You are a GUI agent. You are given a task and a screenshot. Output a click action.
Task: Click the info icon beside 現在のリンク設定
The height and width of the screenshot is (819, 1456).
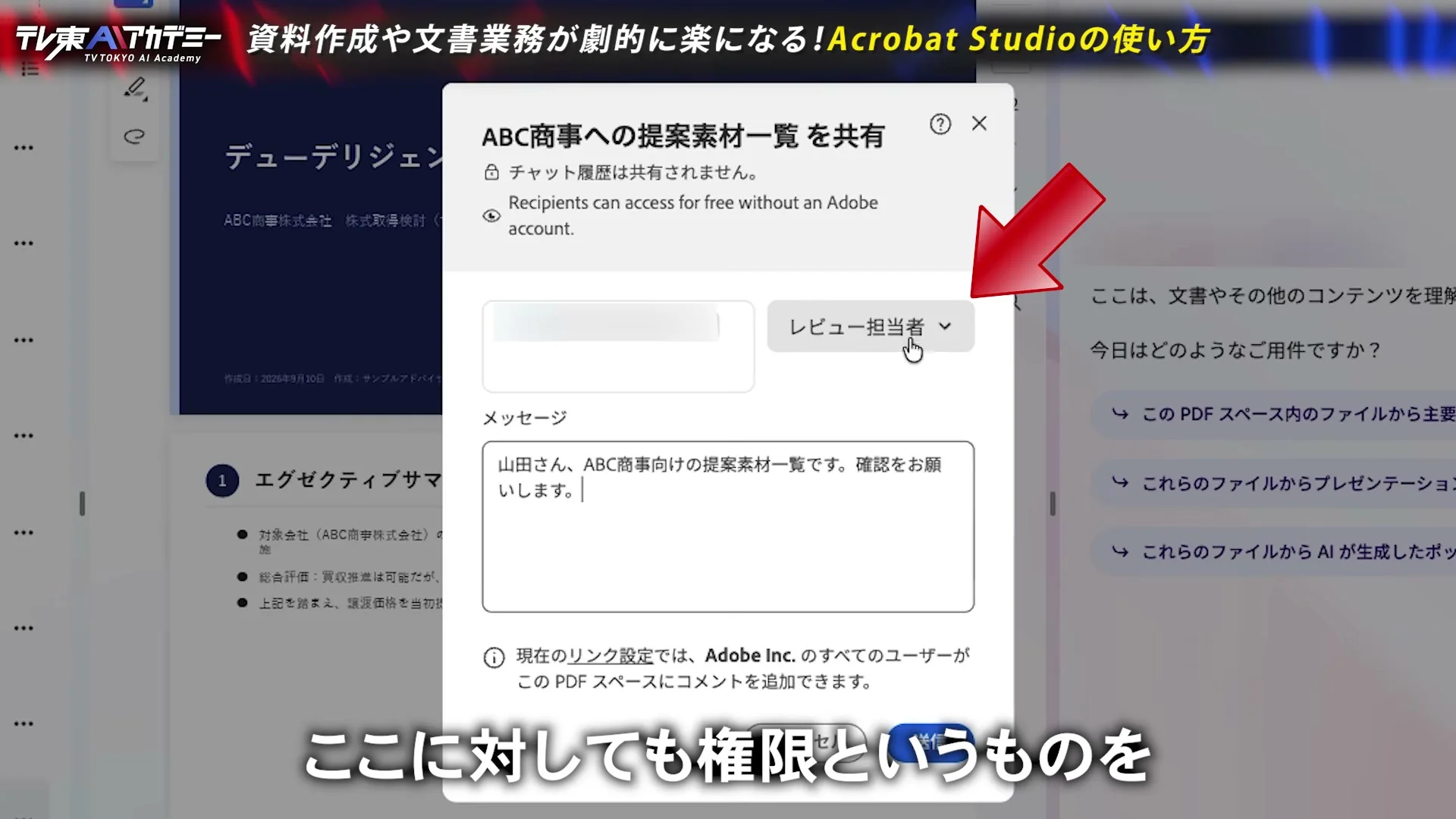coord(494,657)
